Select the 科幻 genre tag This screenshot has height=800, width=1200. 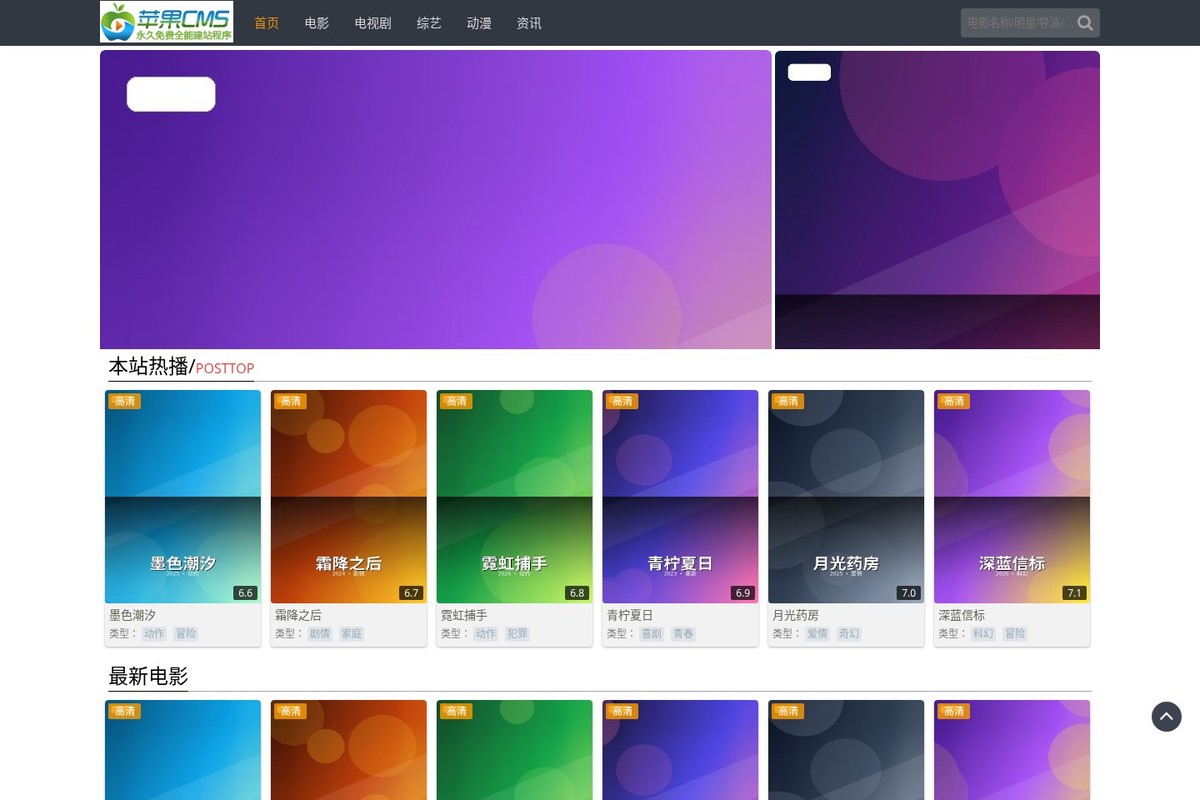984,634
